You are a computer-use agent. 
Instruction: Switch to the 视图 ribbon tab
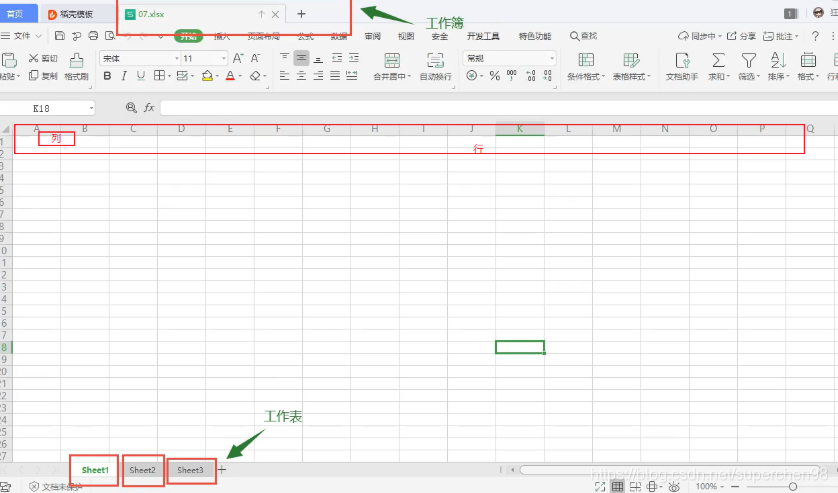(x=406, y=36)
